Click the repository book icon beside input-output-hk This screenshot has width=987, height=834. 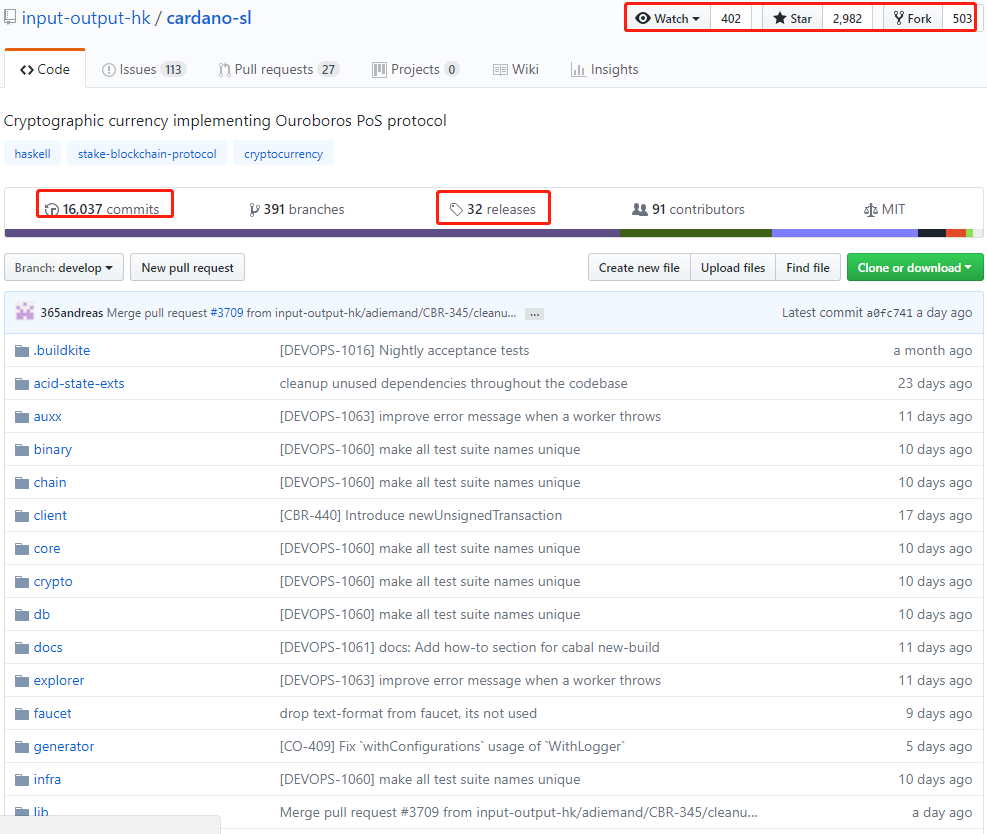tap(9, 17)
